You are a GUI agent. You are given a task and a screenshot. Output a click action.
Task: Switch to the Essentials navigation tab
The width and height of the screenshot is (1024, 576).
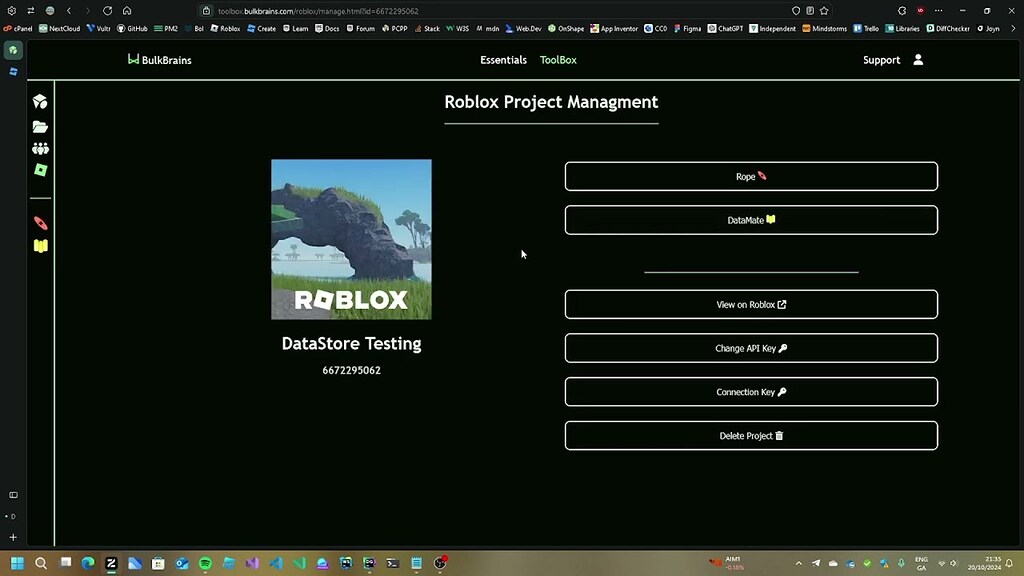click(503, 60)
